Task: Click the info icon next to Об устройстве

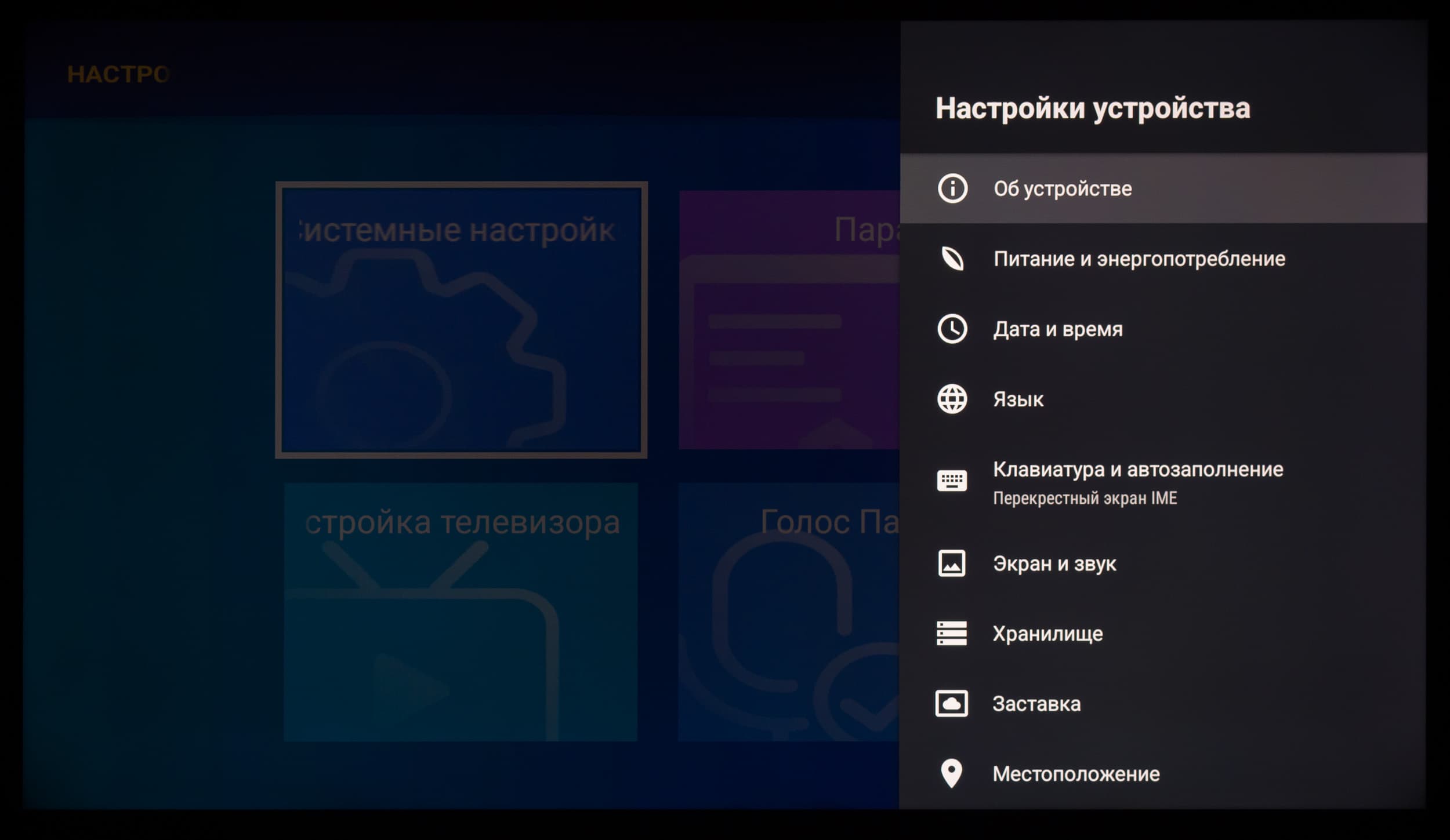Action: pyautogui.click(x=952, y=188)
